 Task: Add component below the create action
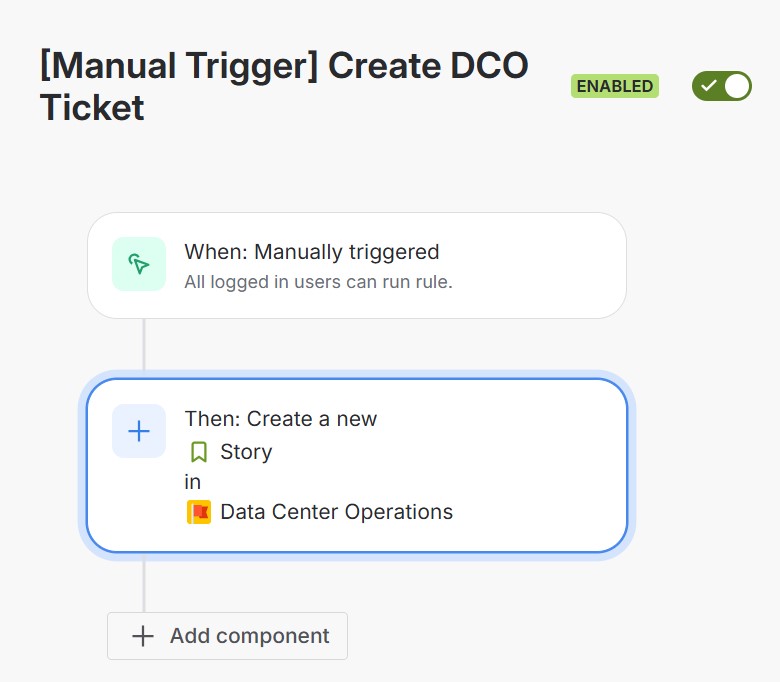[227, 636]
